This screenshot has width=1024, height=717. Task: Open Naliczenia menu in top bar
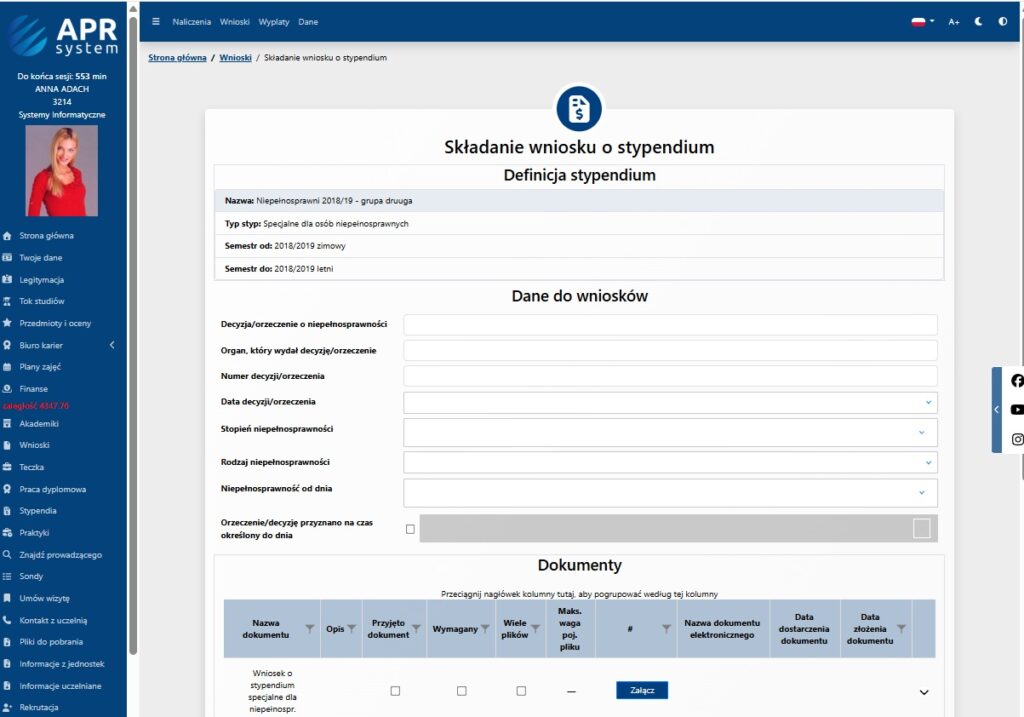pos(191,21)
